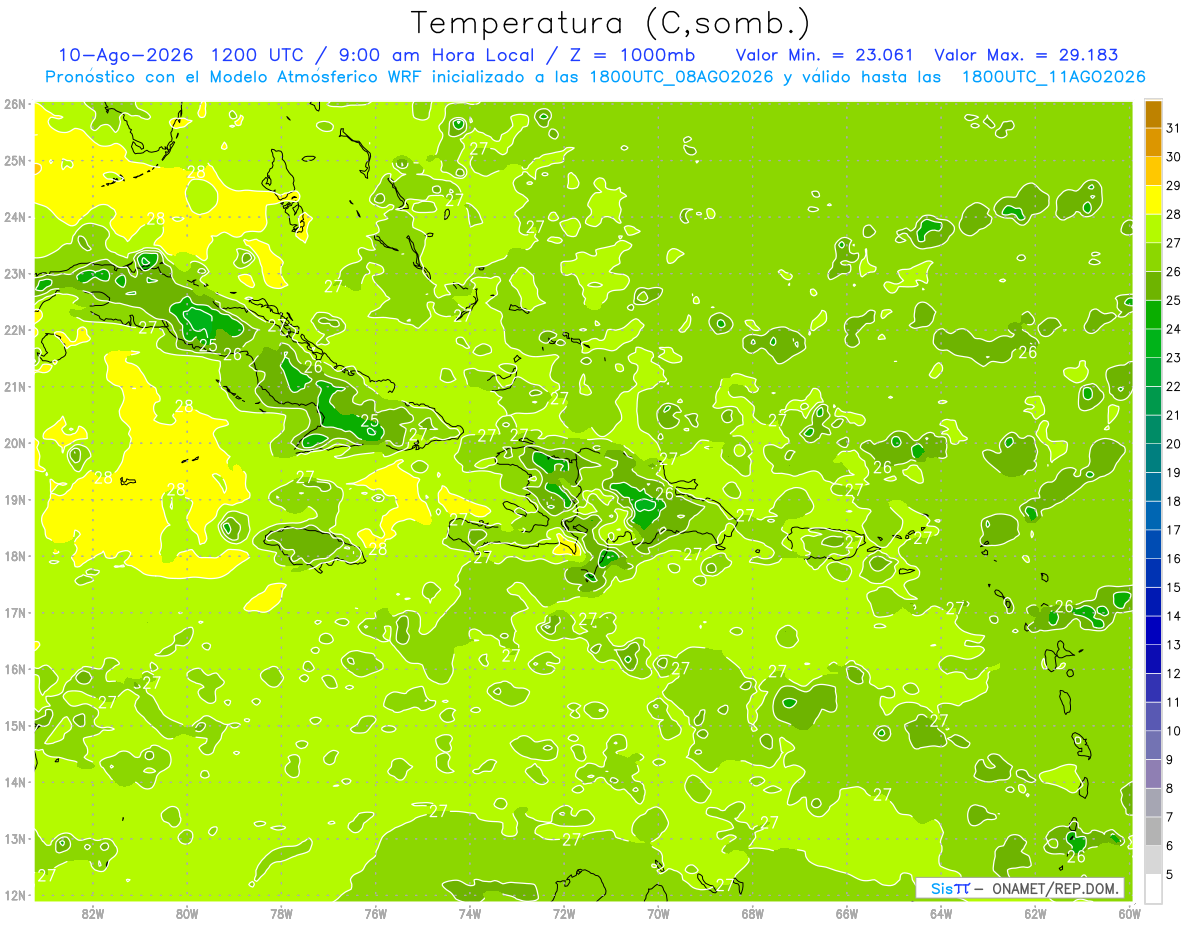The height and width of the screenshot is (927, 1200).
Task: Click the white legend swatch below 5
Action: [x=1153, y=888]
